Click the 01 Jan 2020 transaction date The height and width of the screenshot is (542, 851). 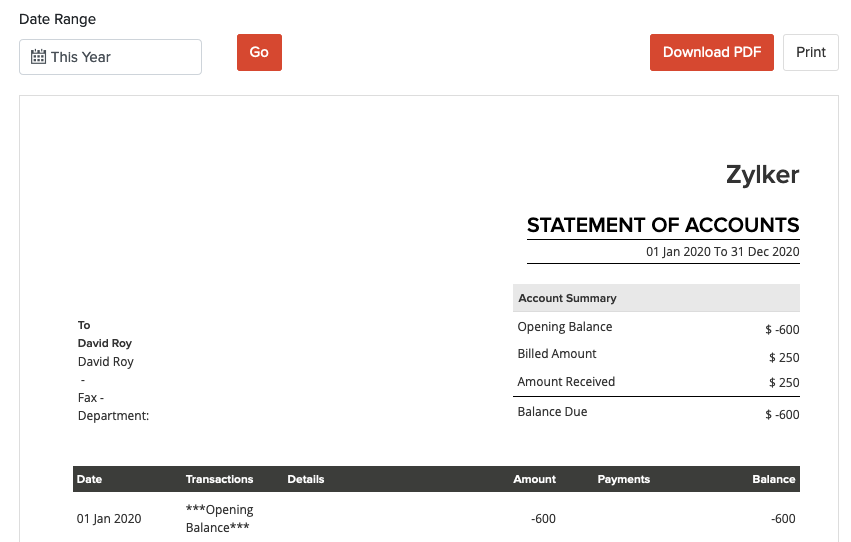coord(109,519)
